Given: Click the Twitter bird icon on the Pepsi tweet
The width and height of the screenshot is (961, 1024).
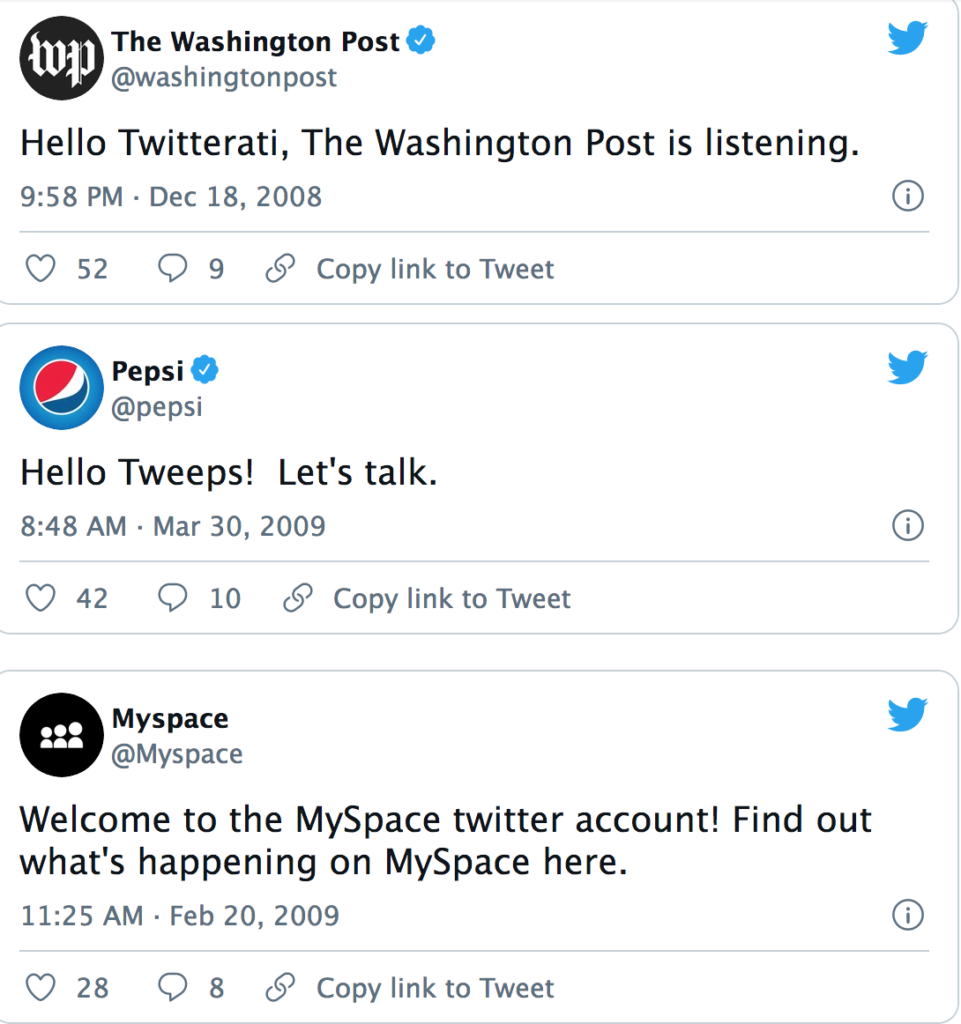Looking at the screenshot, I should click(x=907, y=367).
